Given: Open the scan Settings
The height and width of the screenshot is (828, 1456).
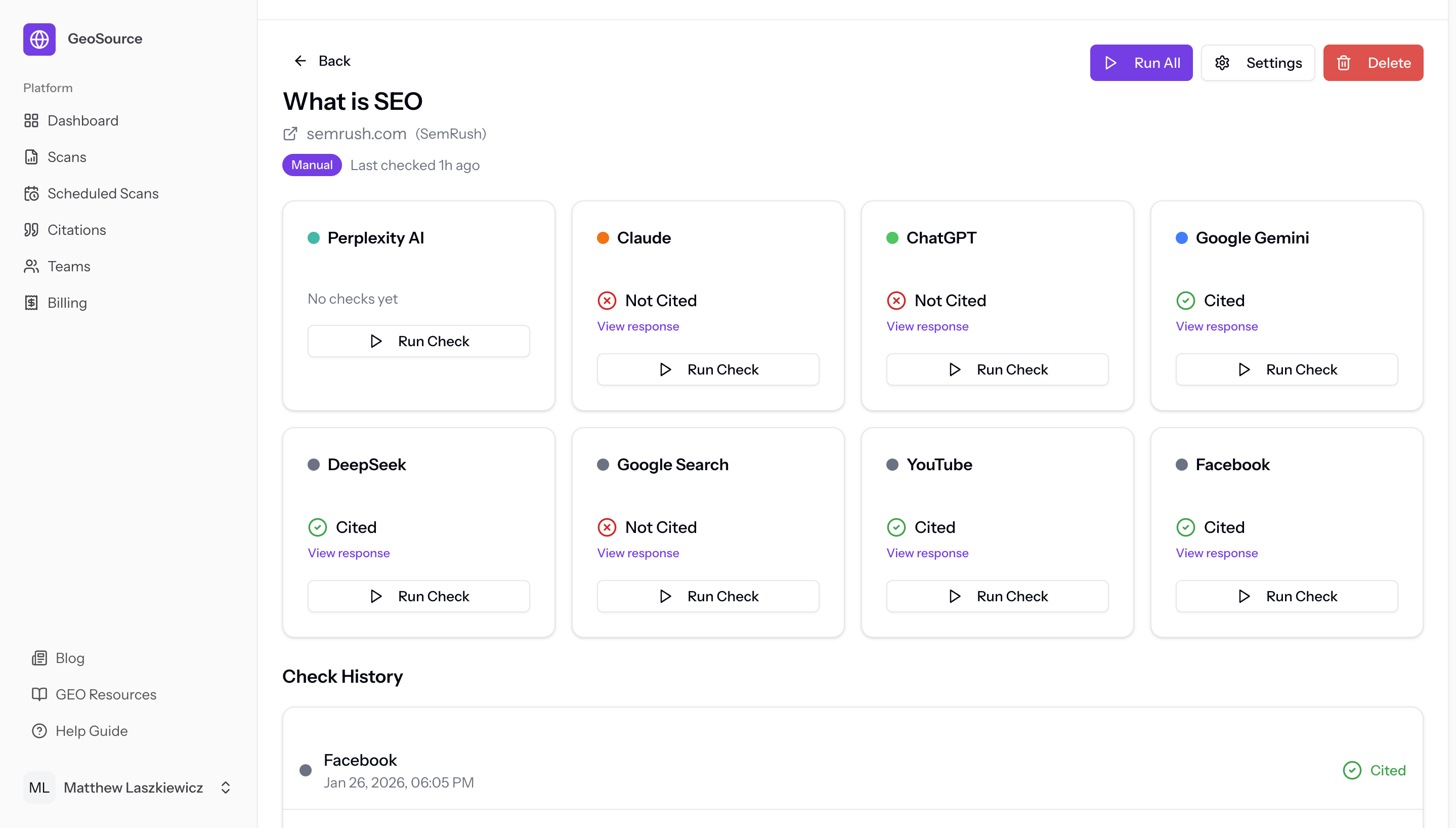Looking at the screenshot, I should [x=1258, y=63].
